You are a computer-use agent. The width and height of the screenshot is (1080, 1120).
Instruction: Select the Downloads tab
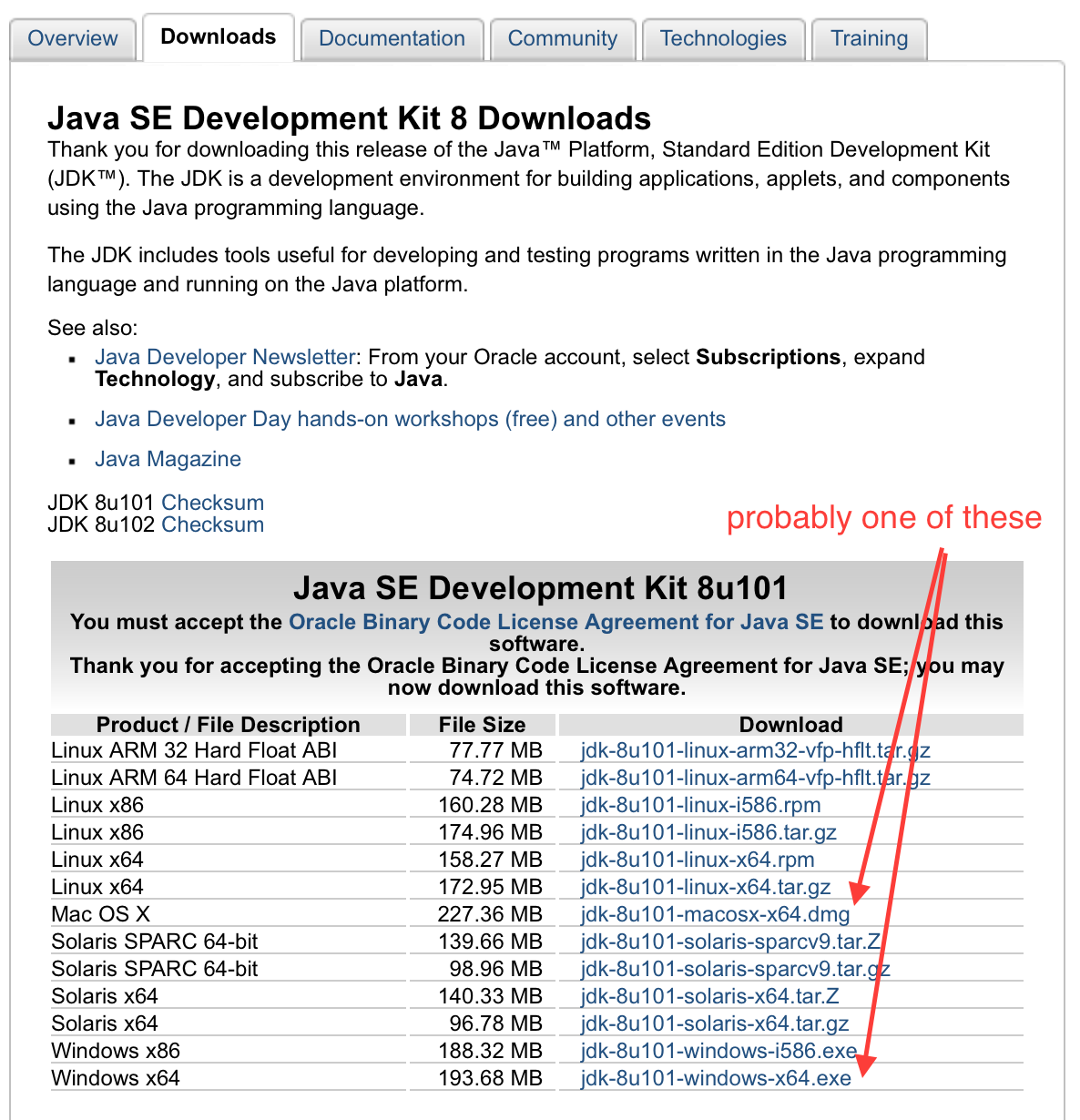click(219, 37)
